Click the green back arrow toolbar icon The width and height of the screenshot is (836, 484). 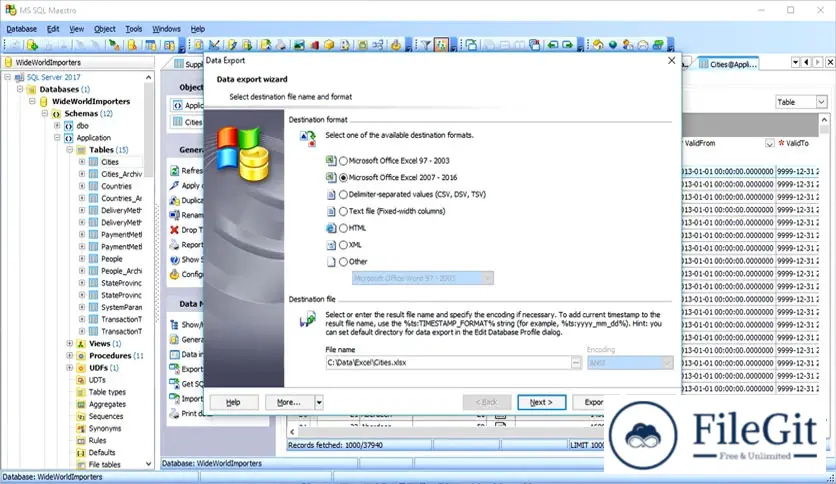[x=552, y=45]
